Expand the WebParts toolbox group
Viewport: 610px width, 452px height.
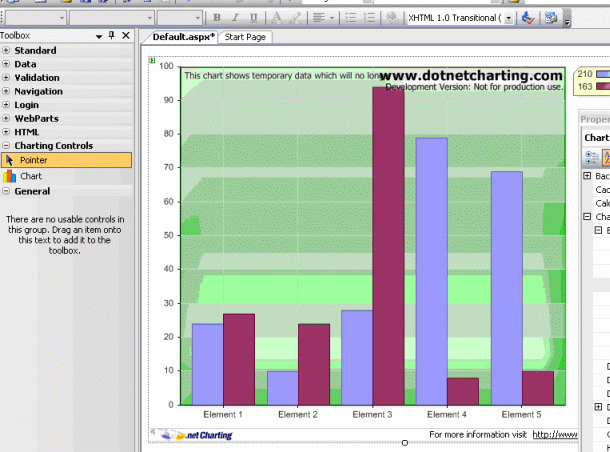tap(6, 118)
